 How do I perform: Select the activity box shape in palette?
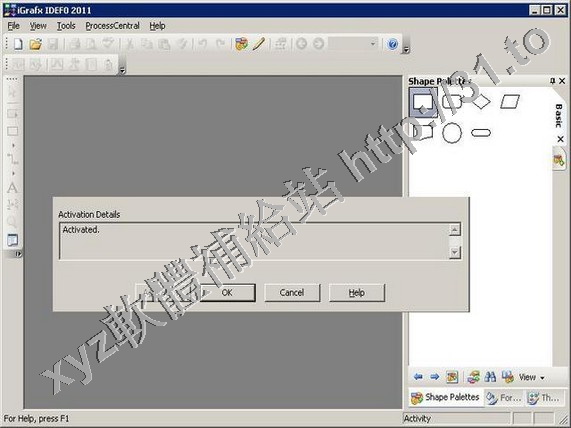(x=423, y=102)
